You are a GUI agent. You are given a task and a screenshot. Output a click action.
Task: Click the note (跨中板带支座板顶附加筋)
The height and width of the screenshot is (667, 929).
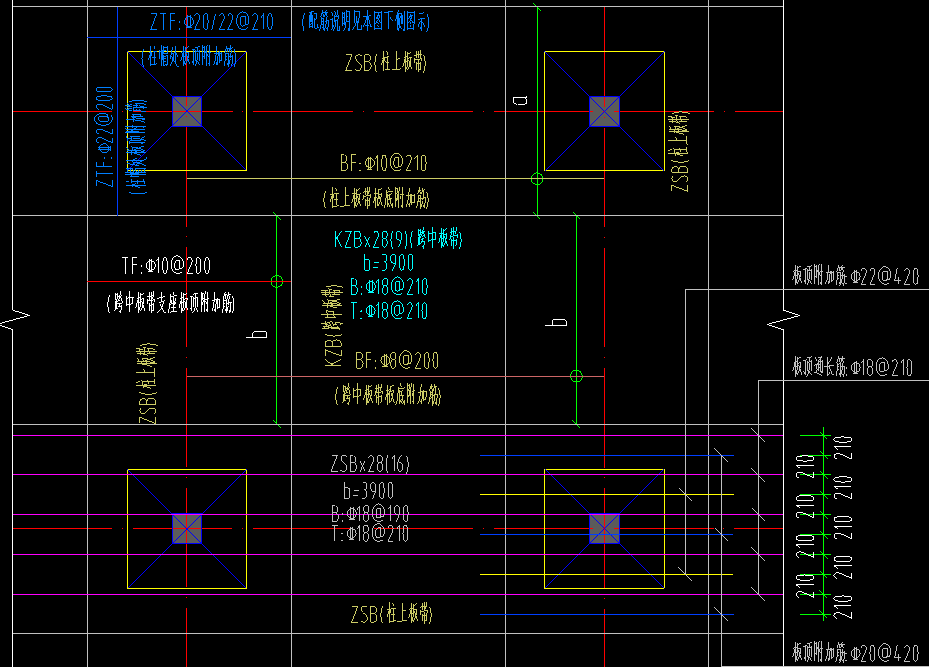click(171, 303)
